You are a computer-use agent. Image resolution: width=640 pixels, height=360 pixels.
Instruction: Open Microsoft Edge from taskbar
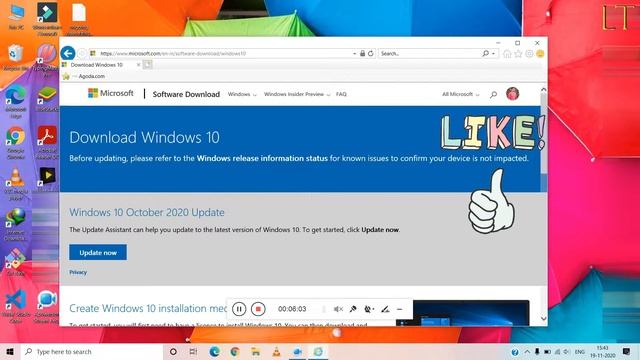pos(214,351)
